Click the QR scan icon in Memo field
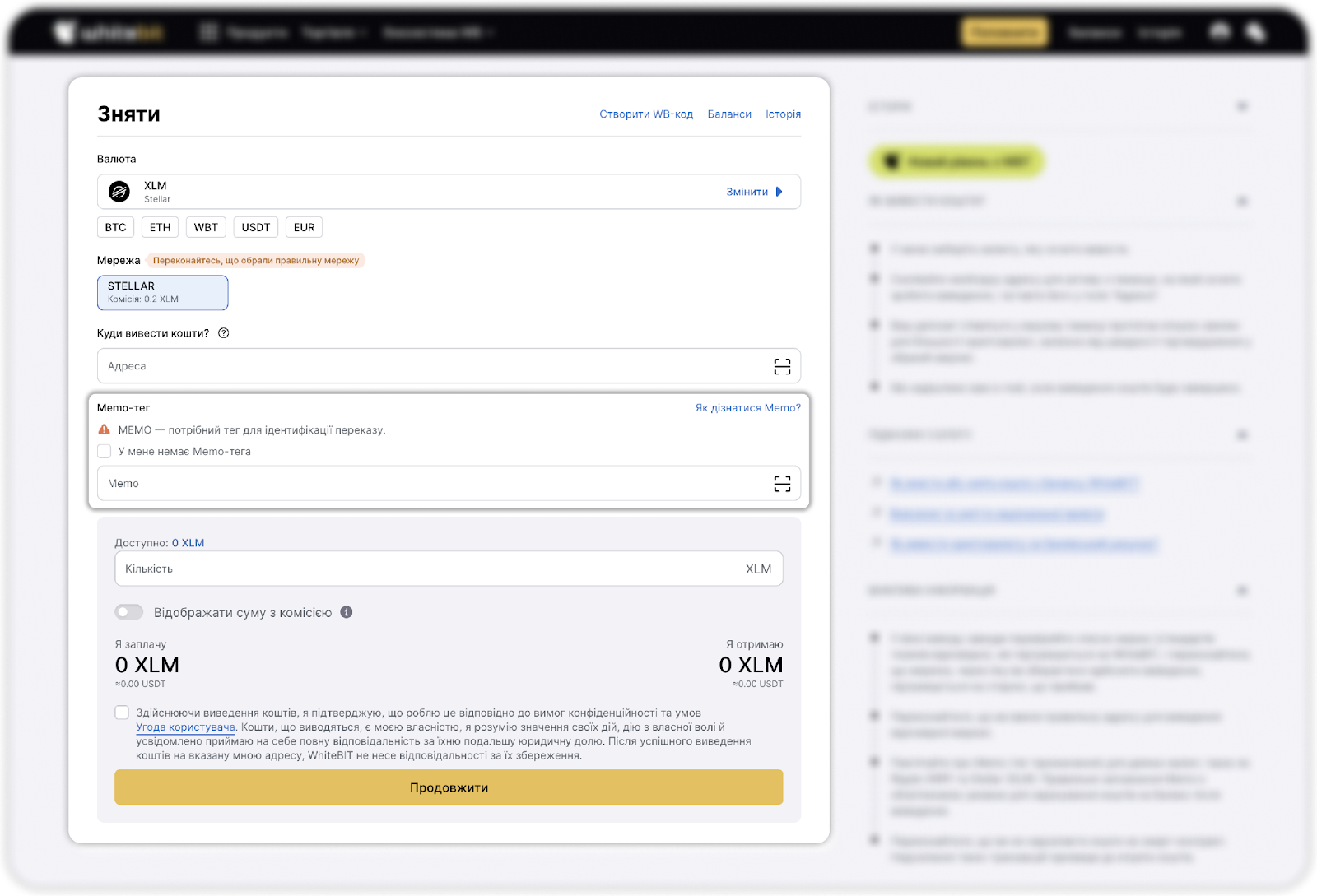This screenshot has height=896, width=1317. [x=782, y=484]
